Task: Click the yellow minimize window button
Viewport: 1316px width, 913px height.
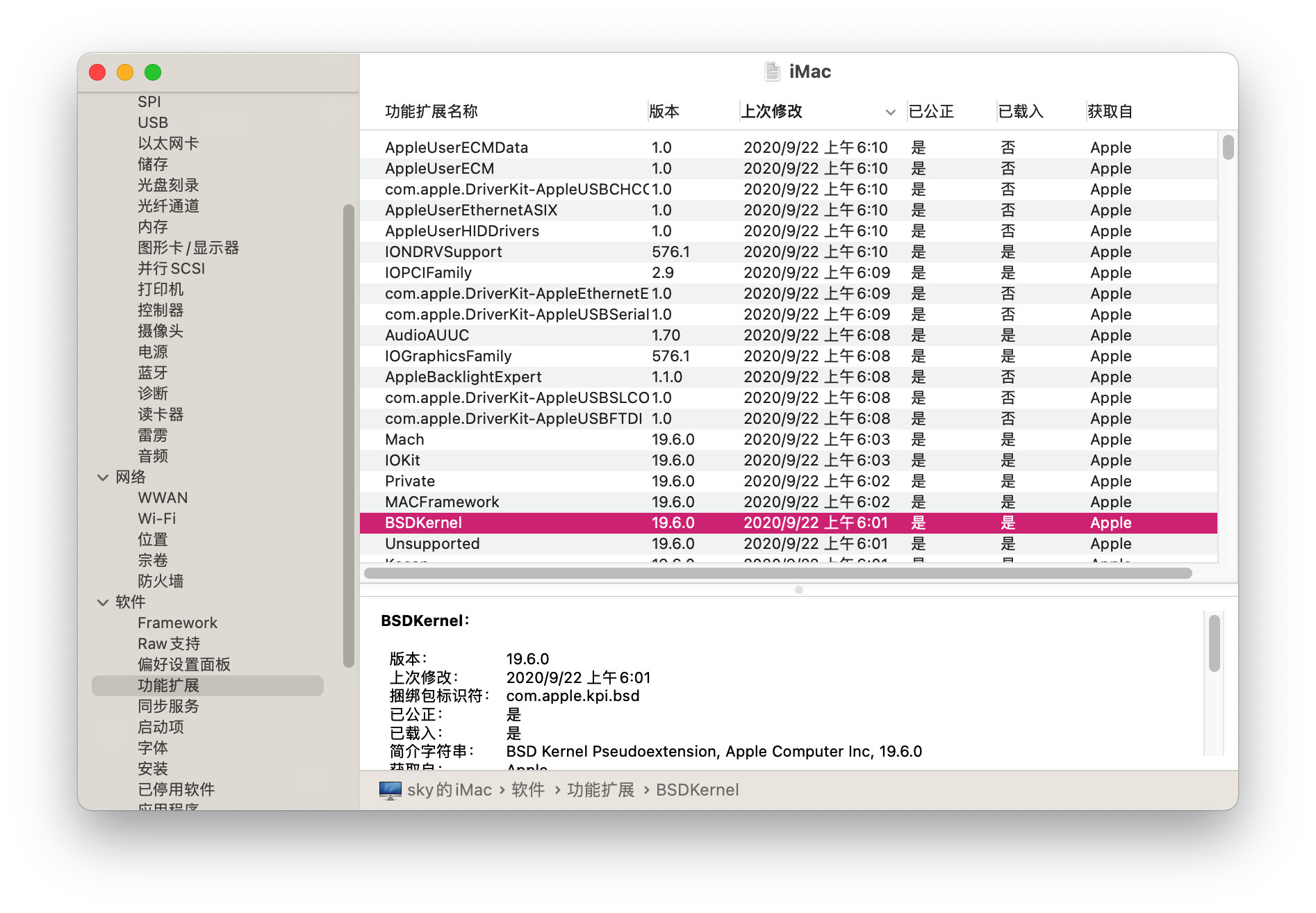Action: coord(125,72)
